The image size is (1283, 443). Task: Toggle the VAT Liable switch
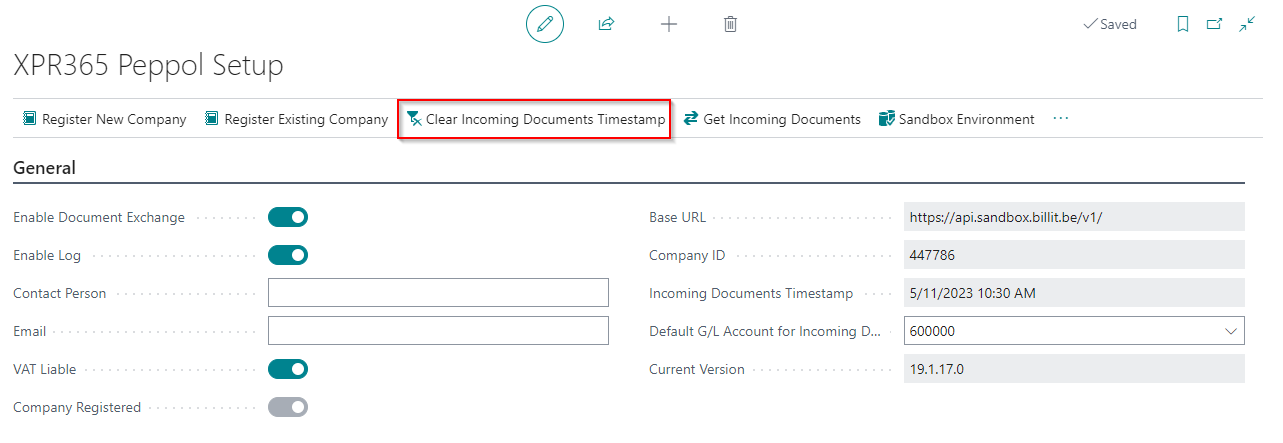(288, 369)
